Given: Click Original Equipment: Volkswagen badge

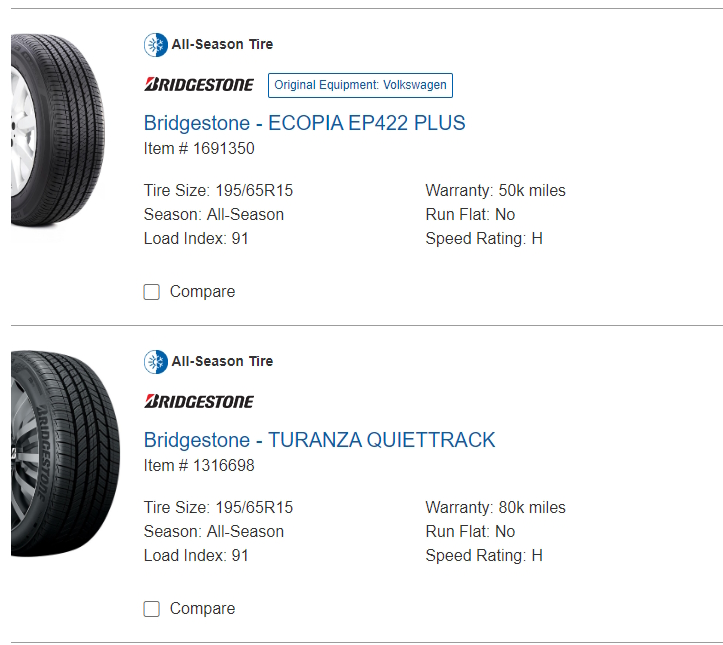Looking at the screenshot, I should point(360,85).
